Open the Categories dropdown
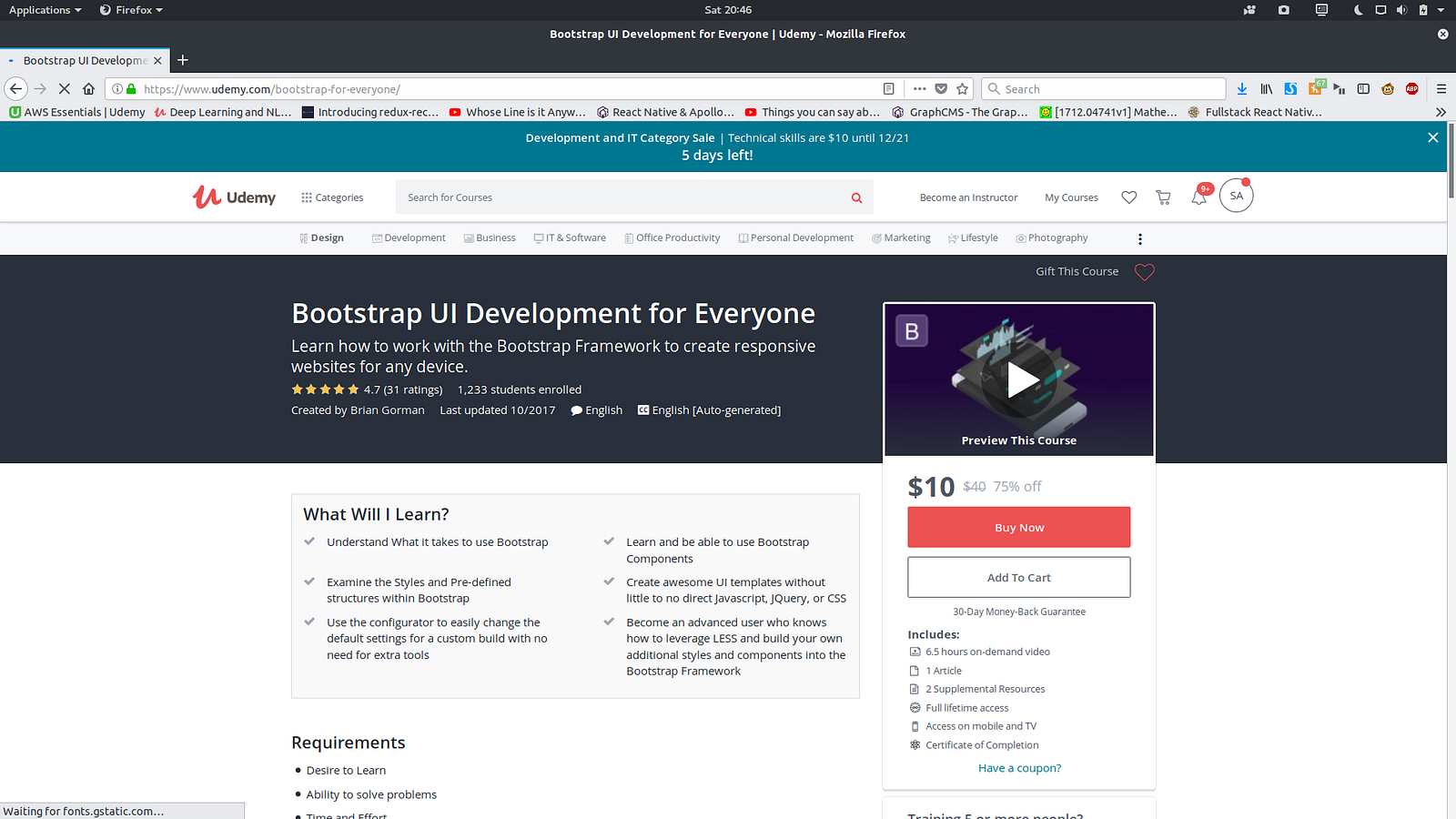This screenshot has width=1456, height=819. (x=332, y=197)
